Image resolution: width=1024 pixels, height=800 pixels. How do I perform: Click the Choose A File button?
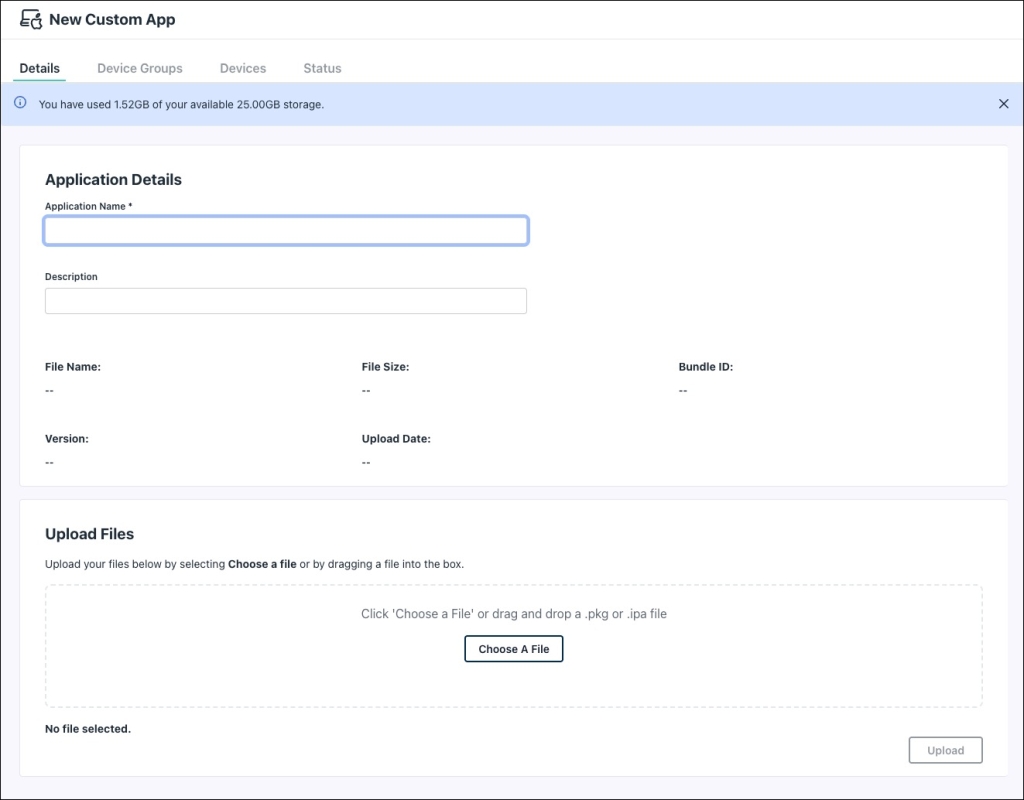513,648
